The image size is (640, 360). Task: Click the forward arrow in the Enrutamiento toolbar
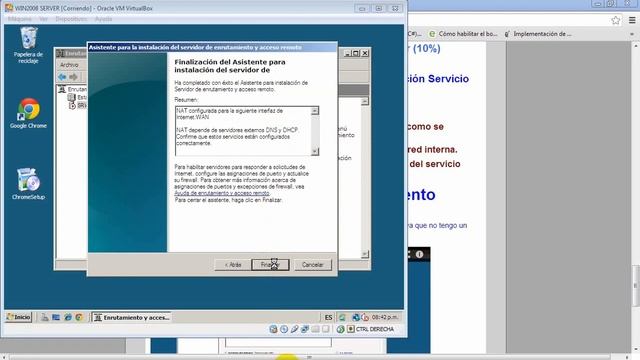click(x=73, y=77)
